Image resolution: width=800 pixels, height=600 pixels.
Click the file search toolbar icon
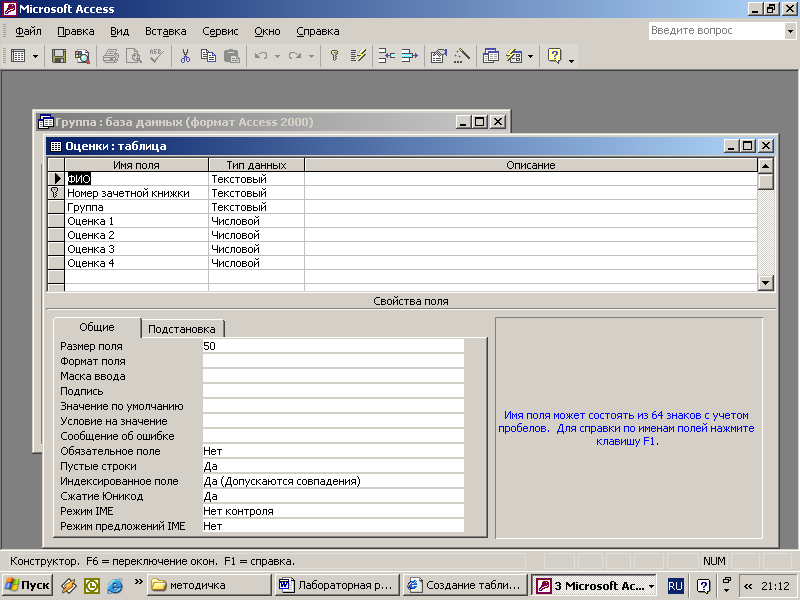[x=82, y=56]
